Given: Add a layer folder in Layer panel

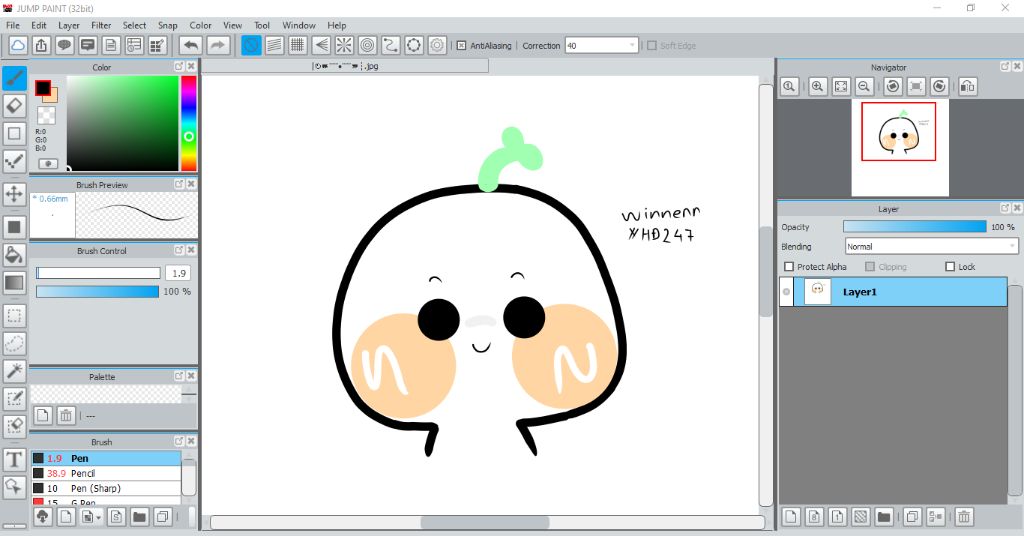Looking at the screenshot, I should click(x=884, y=517).
